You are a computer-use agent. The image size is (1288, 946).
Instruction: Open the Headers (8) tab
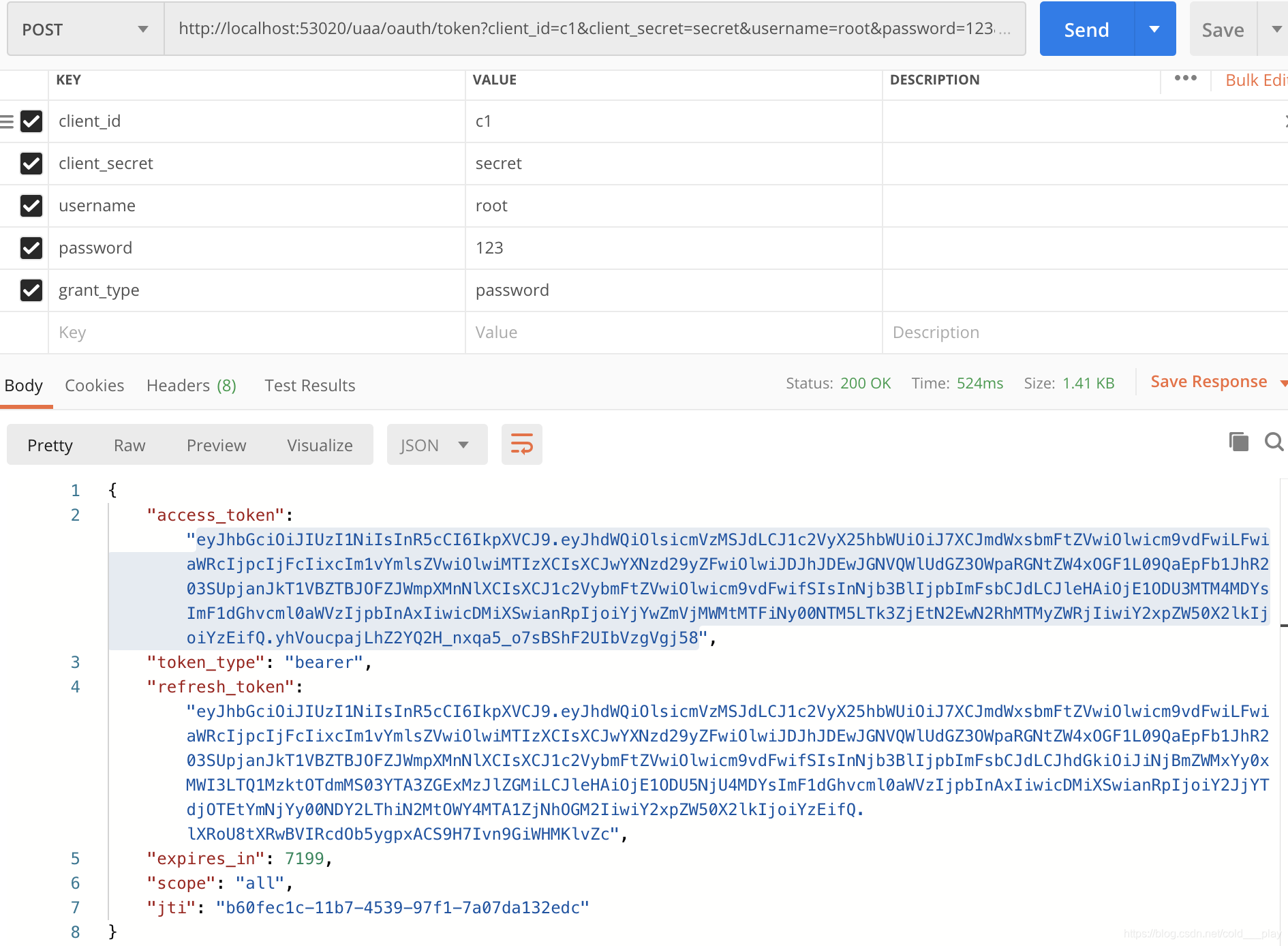point(191,386)
